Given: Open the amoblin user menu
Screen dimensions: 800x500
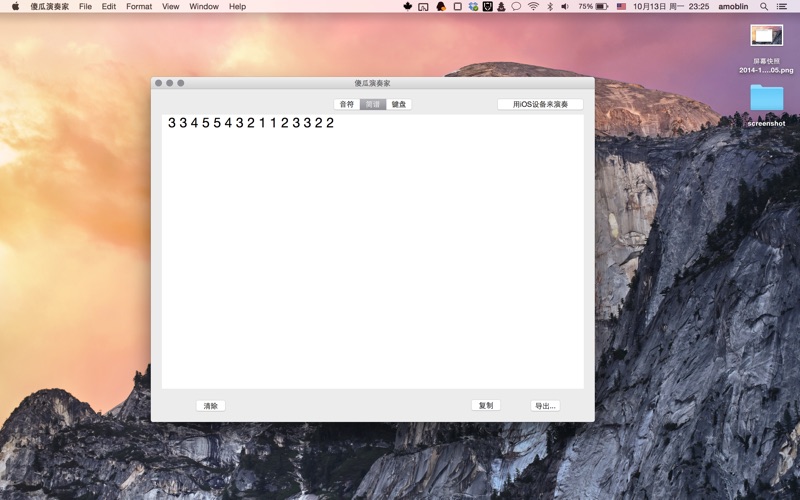Looking at the screenshot, I should (733, 6).
